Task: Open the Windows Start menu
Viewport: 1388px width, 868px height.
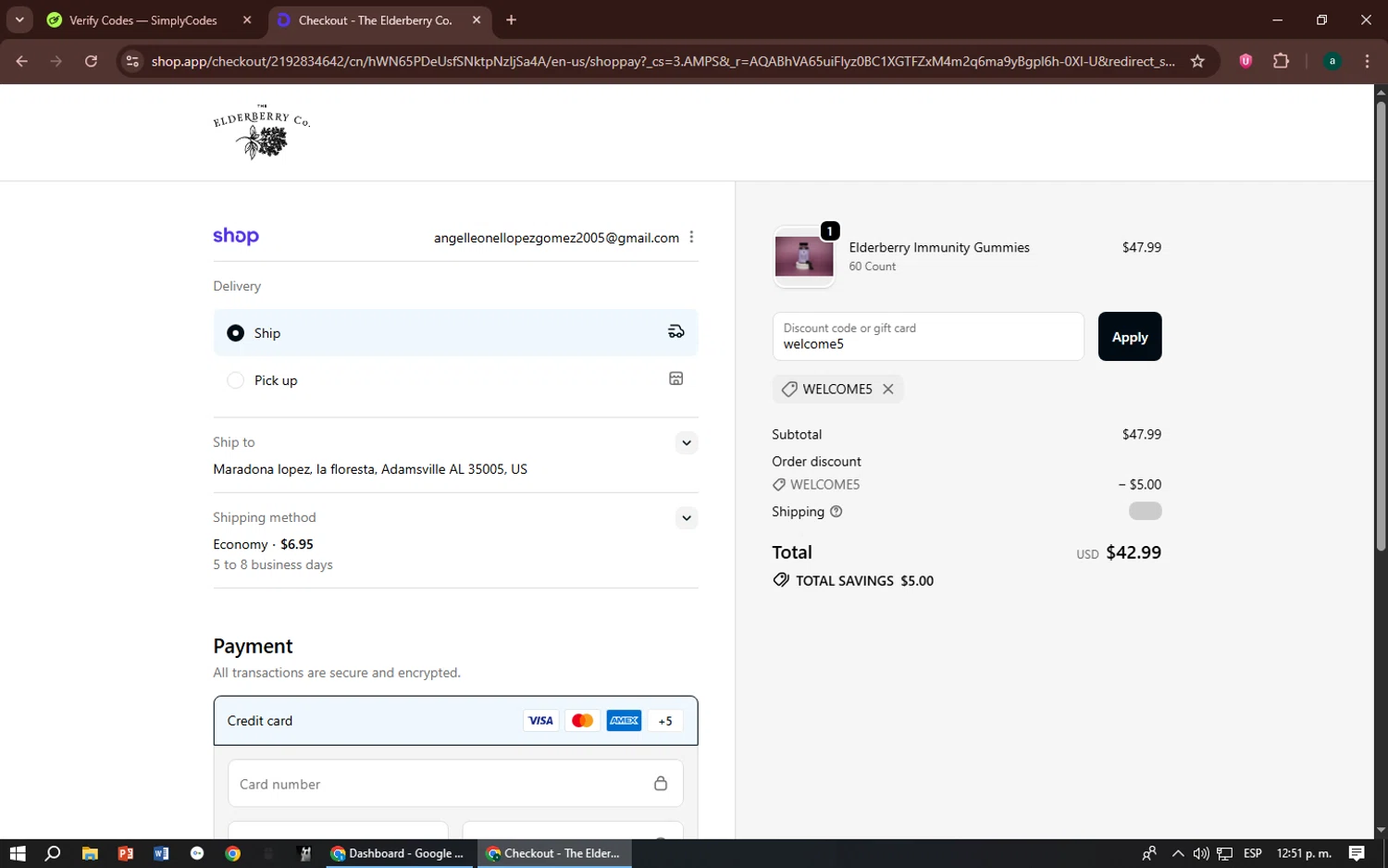Action: [x=18, y=853]
